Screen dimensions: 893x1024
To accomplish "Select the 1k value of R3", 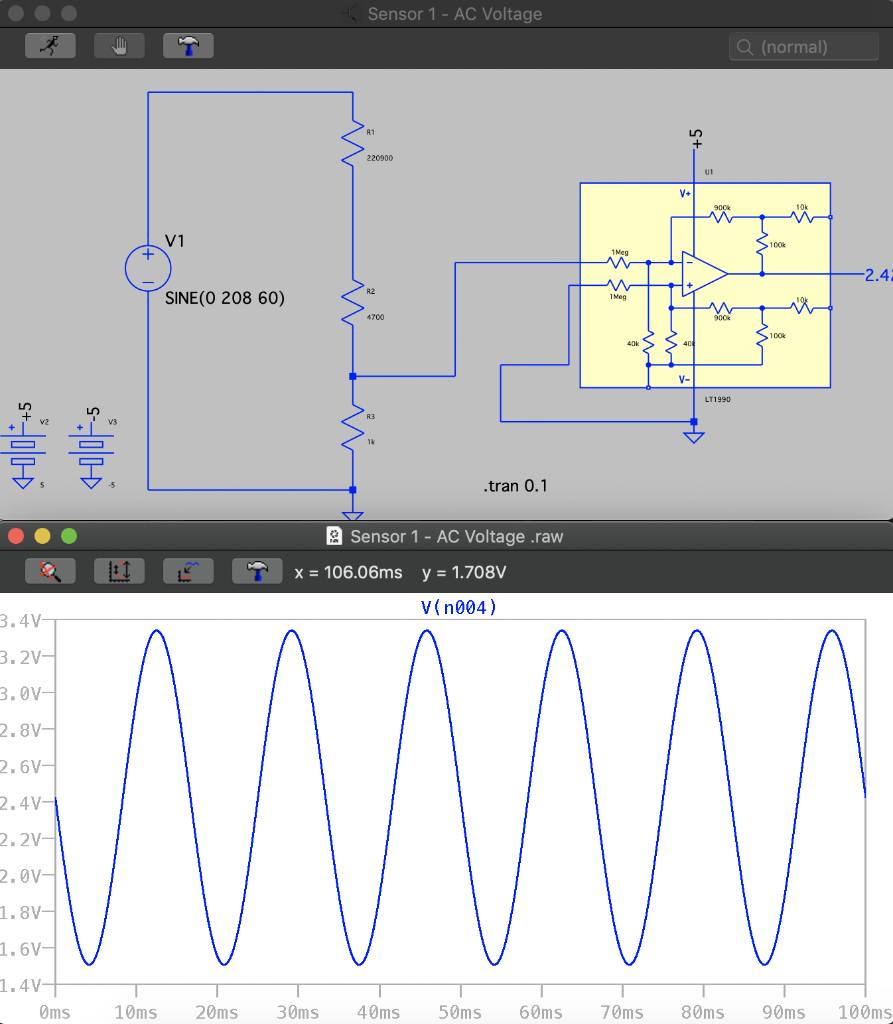I will [371, 442].
